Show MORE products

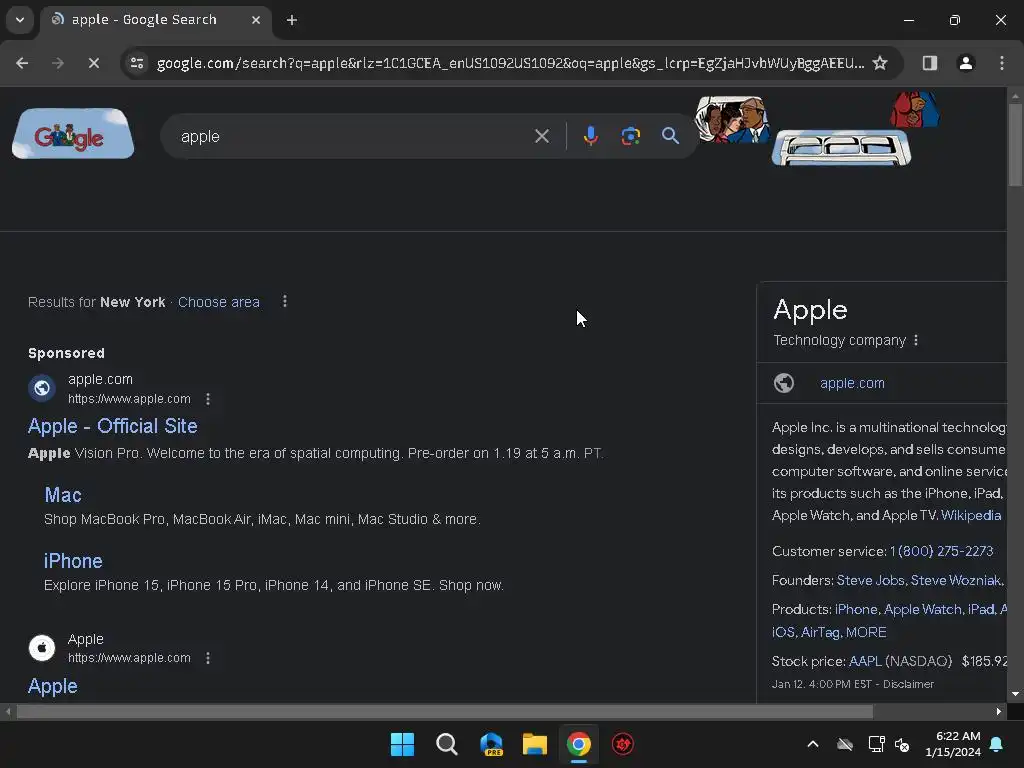pos(866,632)
